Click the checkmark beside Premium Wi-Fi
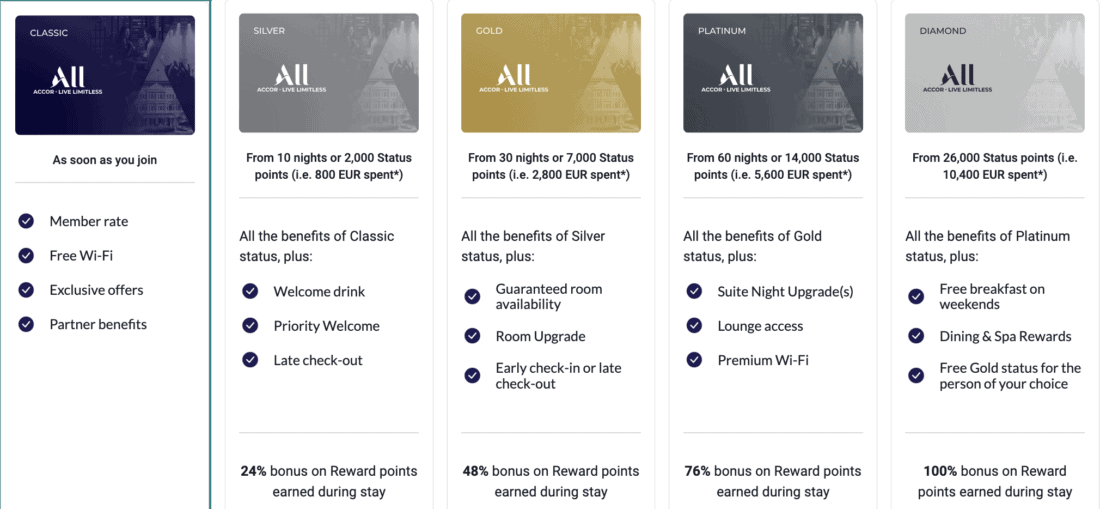 [694, 360]
